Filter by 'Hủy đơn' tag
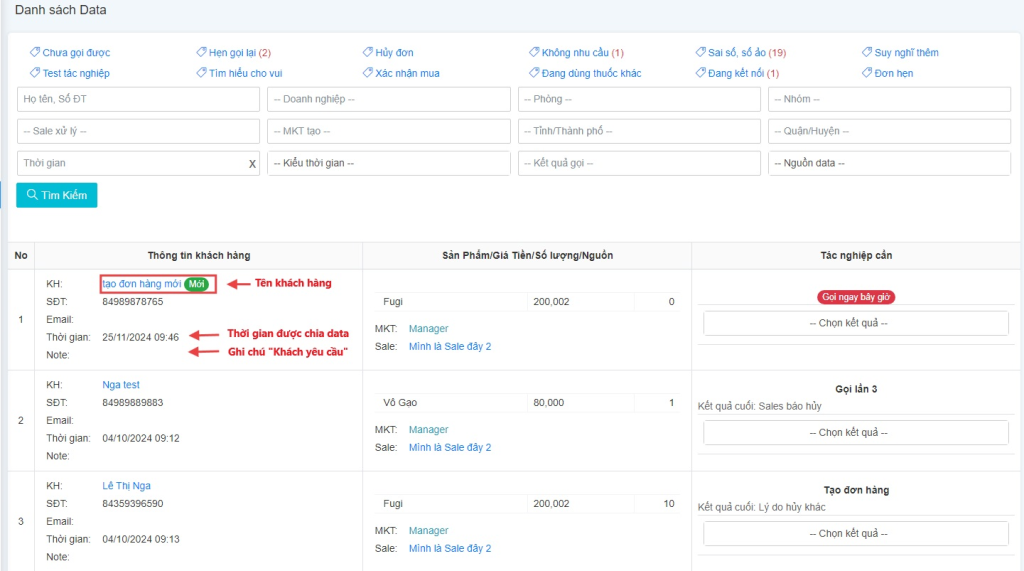The width and height of the screenshot is (1024, 571). coord(394,52)
